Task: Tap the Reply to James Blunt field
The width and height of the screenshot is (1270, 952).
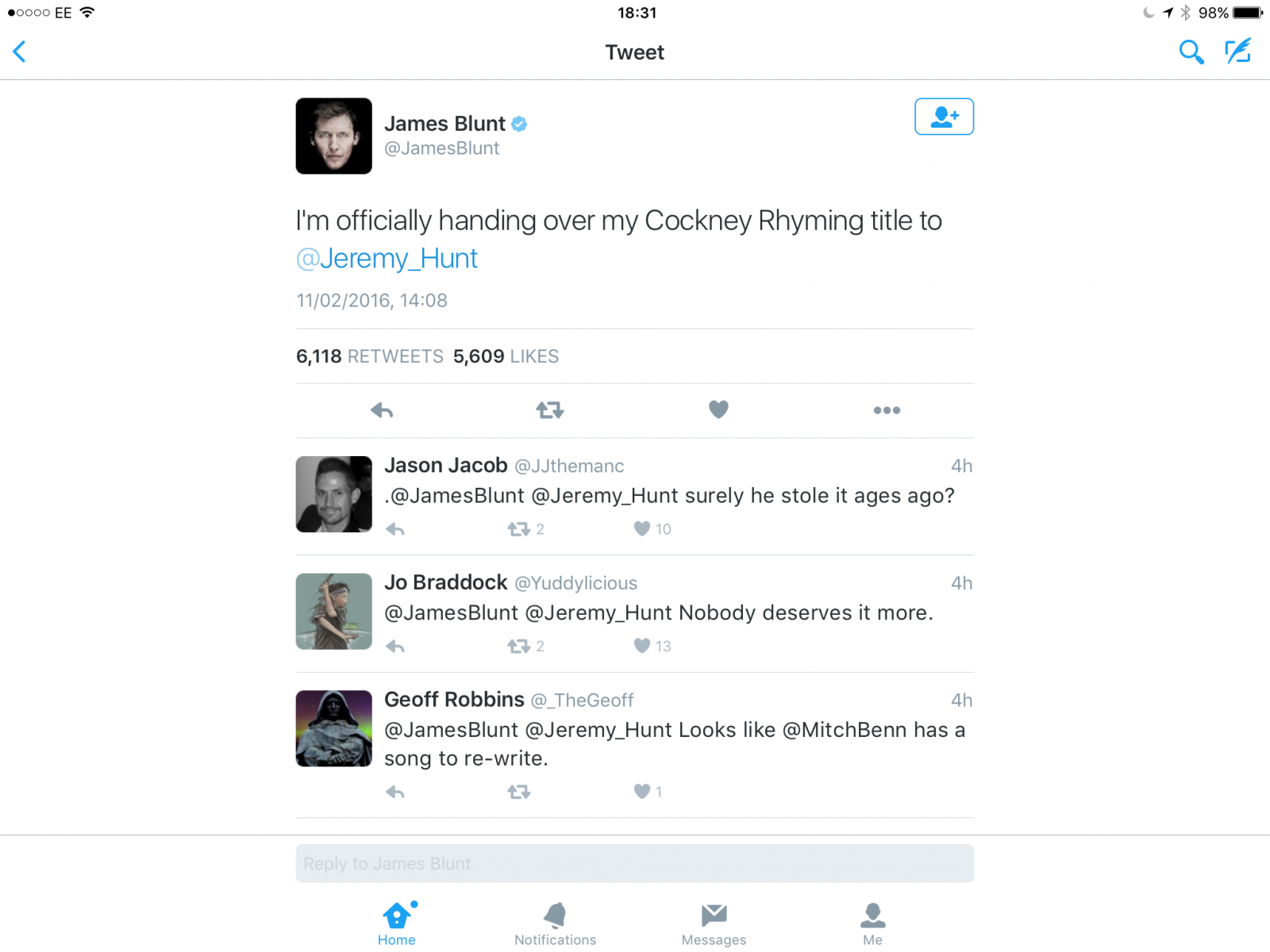Action: (635, 863)
